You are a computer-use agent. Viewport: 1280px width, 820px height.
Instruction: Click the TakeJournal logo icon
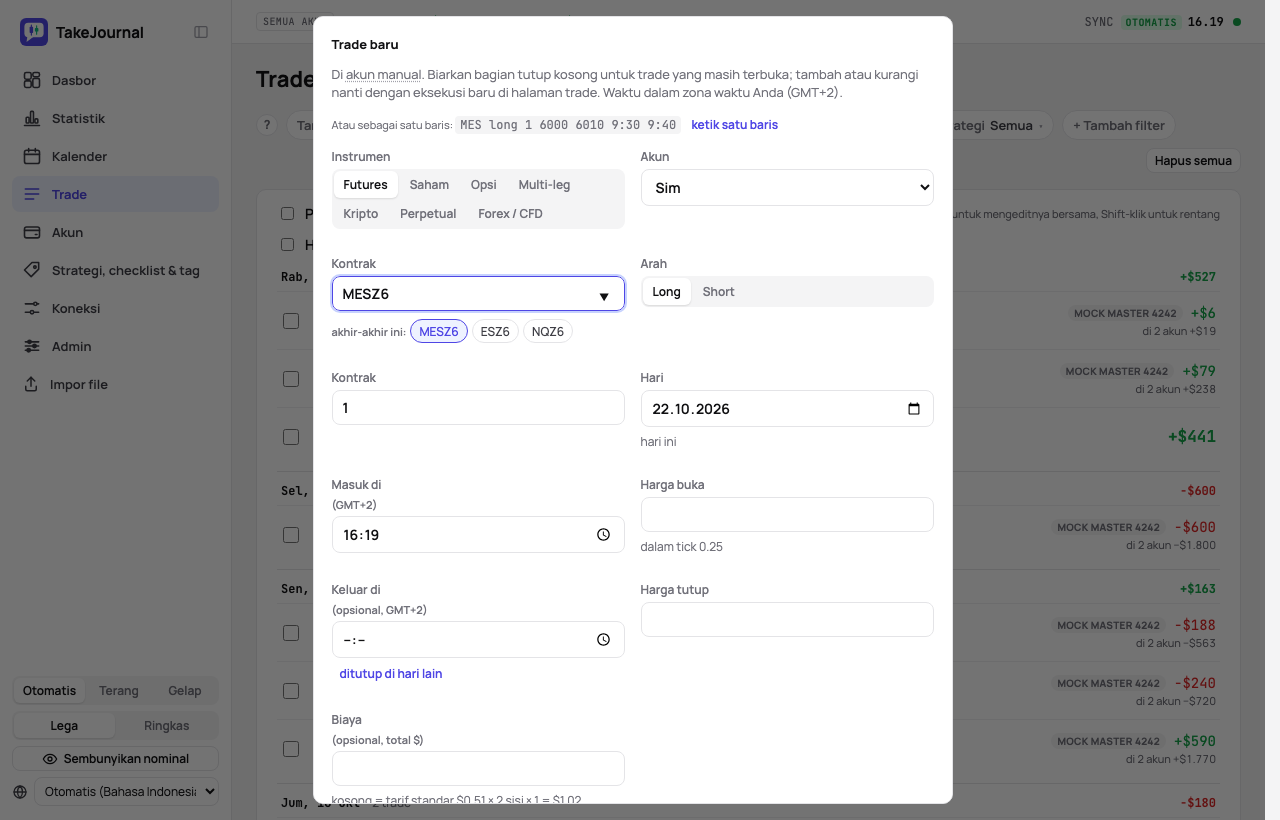click(x=34, y=32)
